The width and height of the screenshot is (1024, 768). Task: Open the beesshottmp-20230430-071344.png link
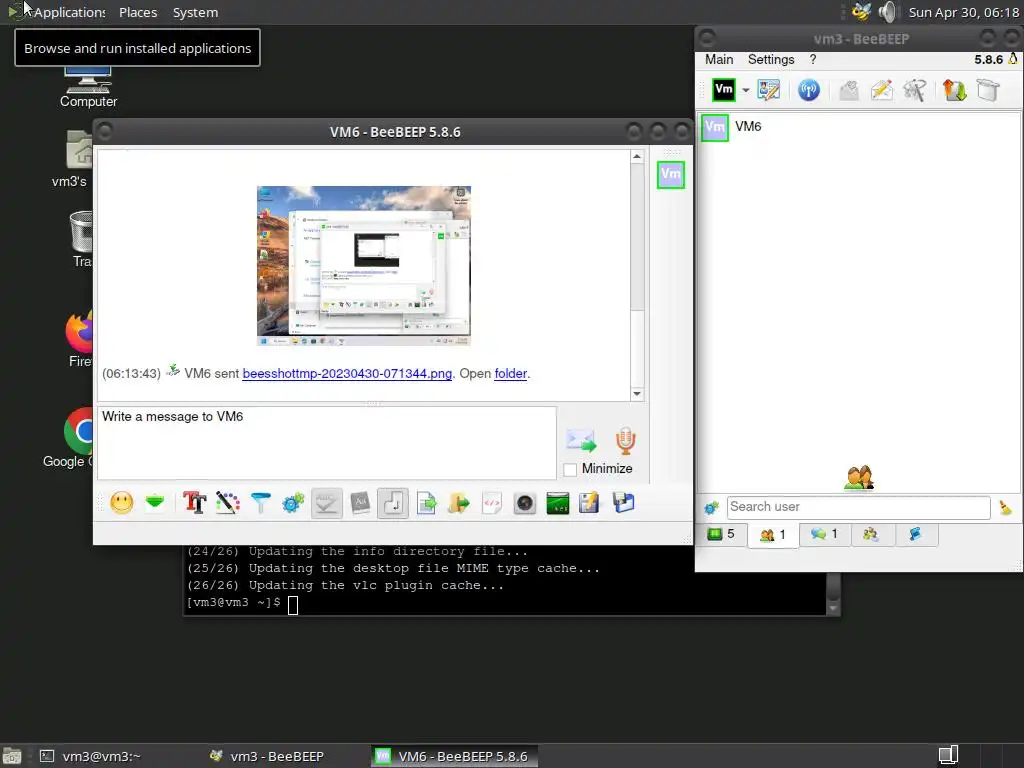point(347,374)
